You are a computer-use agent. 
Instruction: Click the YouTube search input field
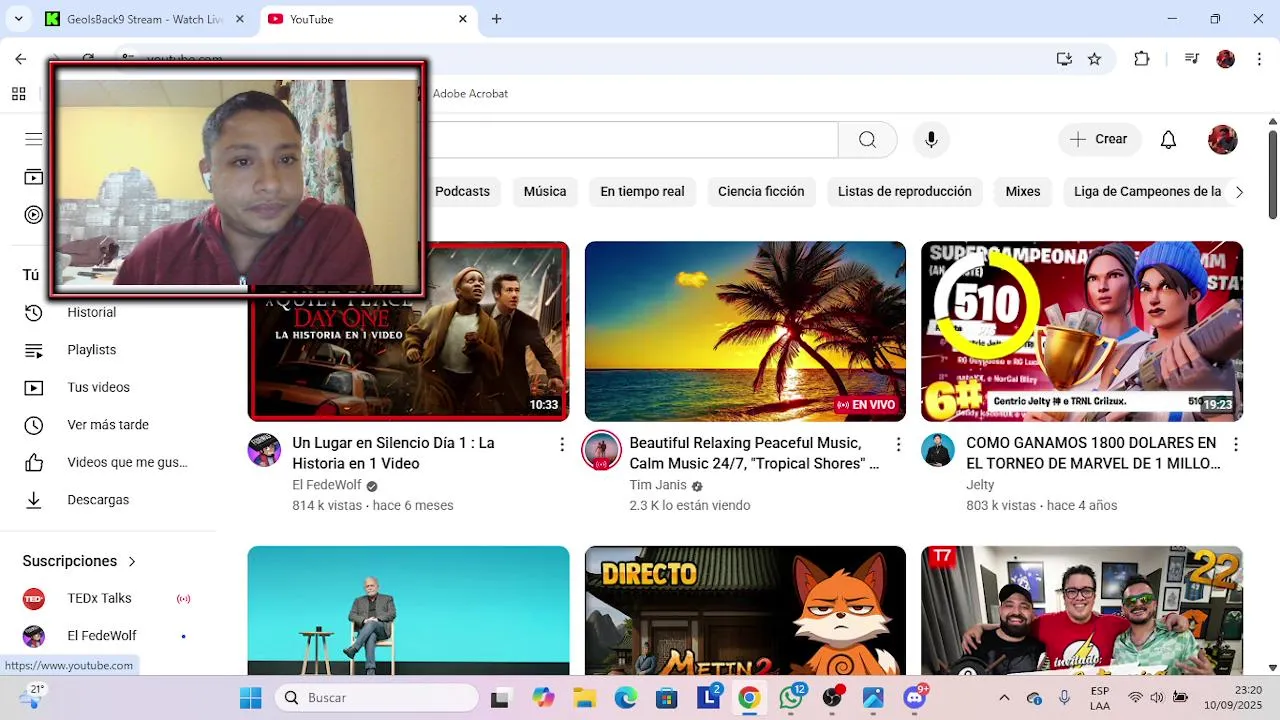(633, 140)
